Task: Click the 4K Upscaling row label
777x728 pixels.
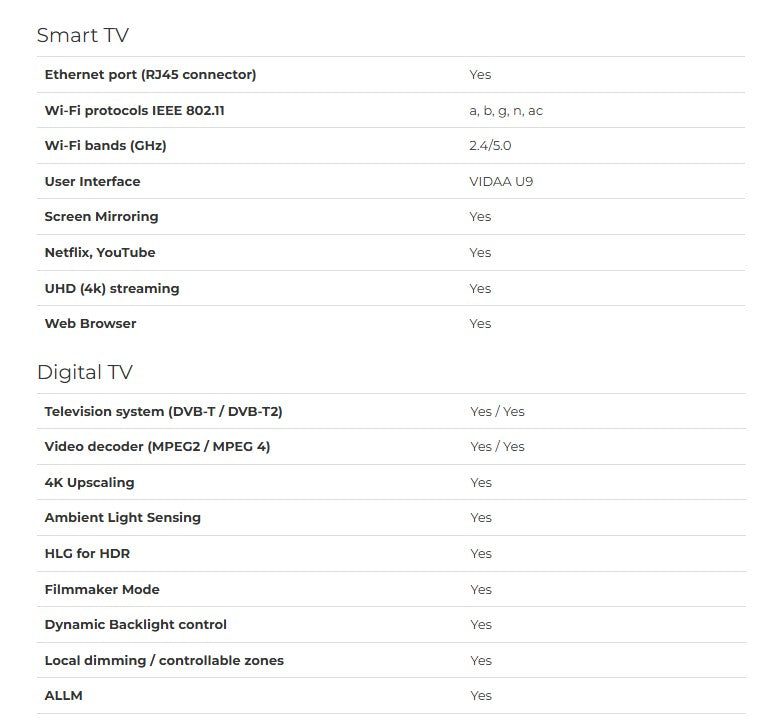Action: point(89,483)
